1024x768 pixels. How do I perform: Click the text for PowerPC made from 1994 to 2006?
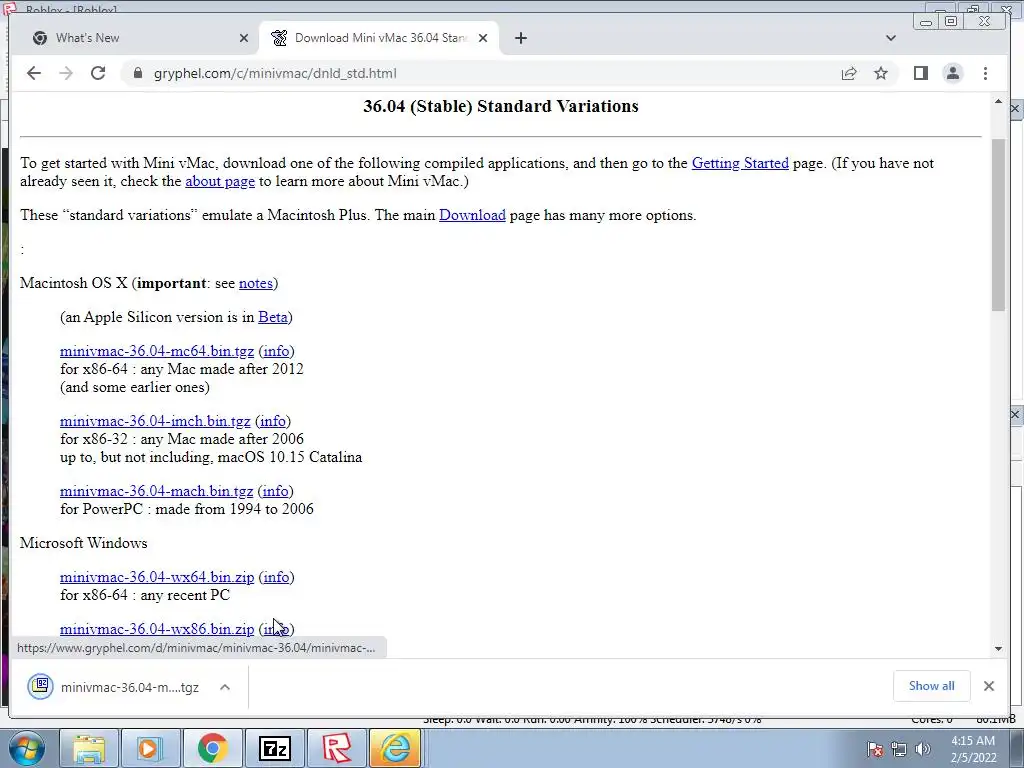[x=187, y=509]
